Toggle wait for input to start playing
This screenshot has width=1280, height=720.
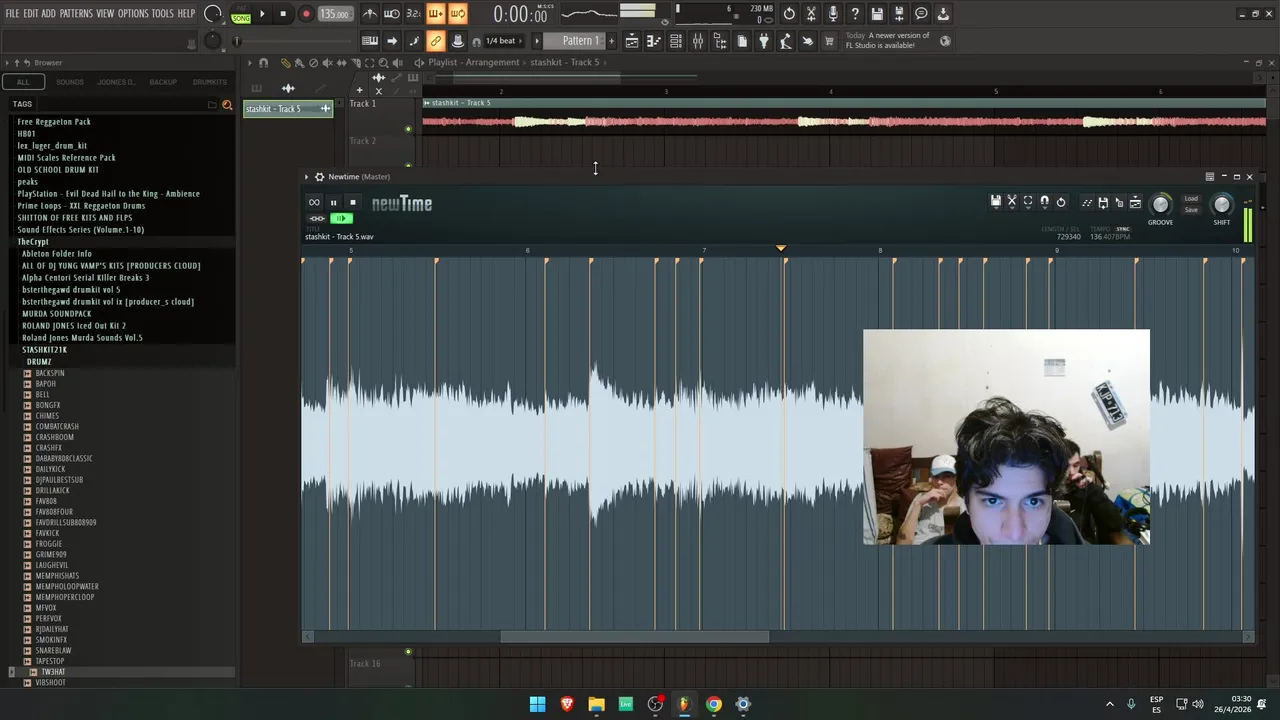click(x=392, y=14)
